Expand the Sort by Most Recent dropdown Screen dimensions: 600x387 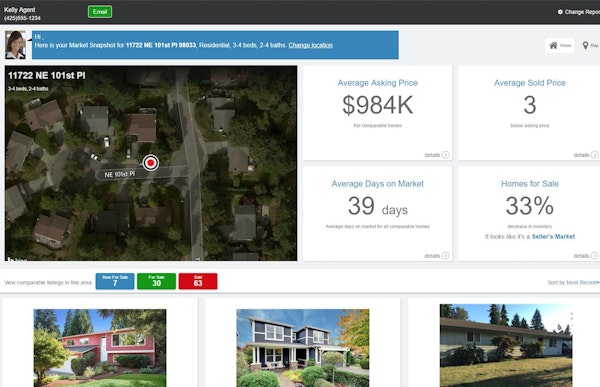[x=582, y=282]
